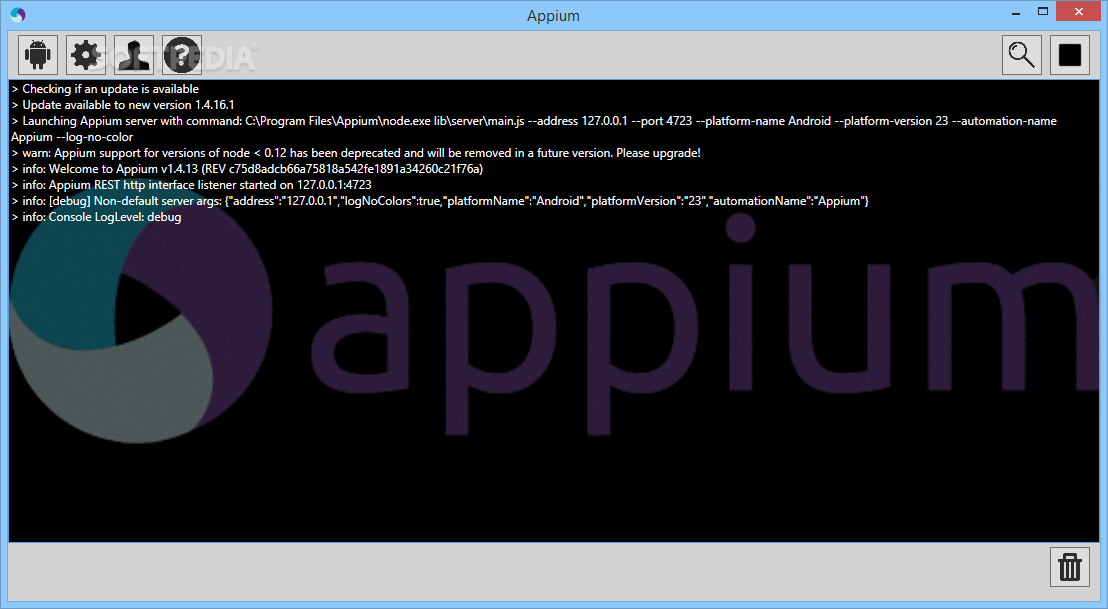Select the line "Update available to new version 1.4.16.1"
This screenshot has width=1108, height=609.
click(x=123, y=105)
